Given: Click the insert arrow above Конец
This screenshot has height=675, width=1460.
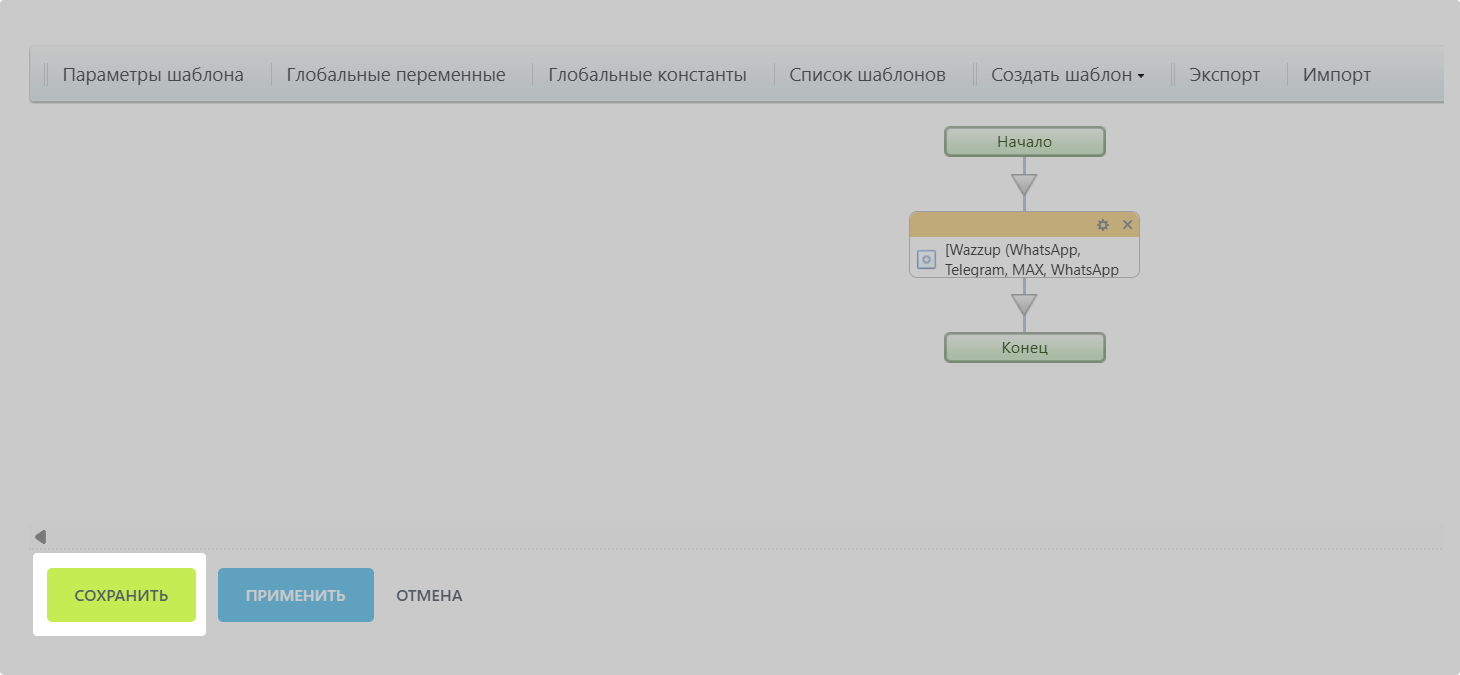Looking at the screenshot, I should coord(1024,304).
